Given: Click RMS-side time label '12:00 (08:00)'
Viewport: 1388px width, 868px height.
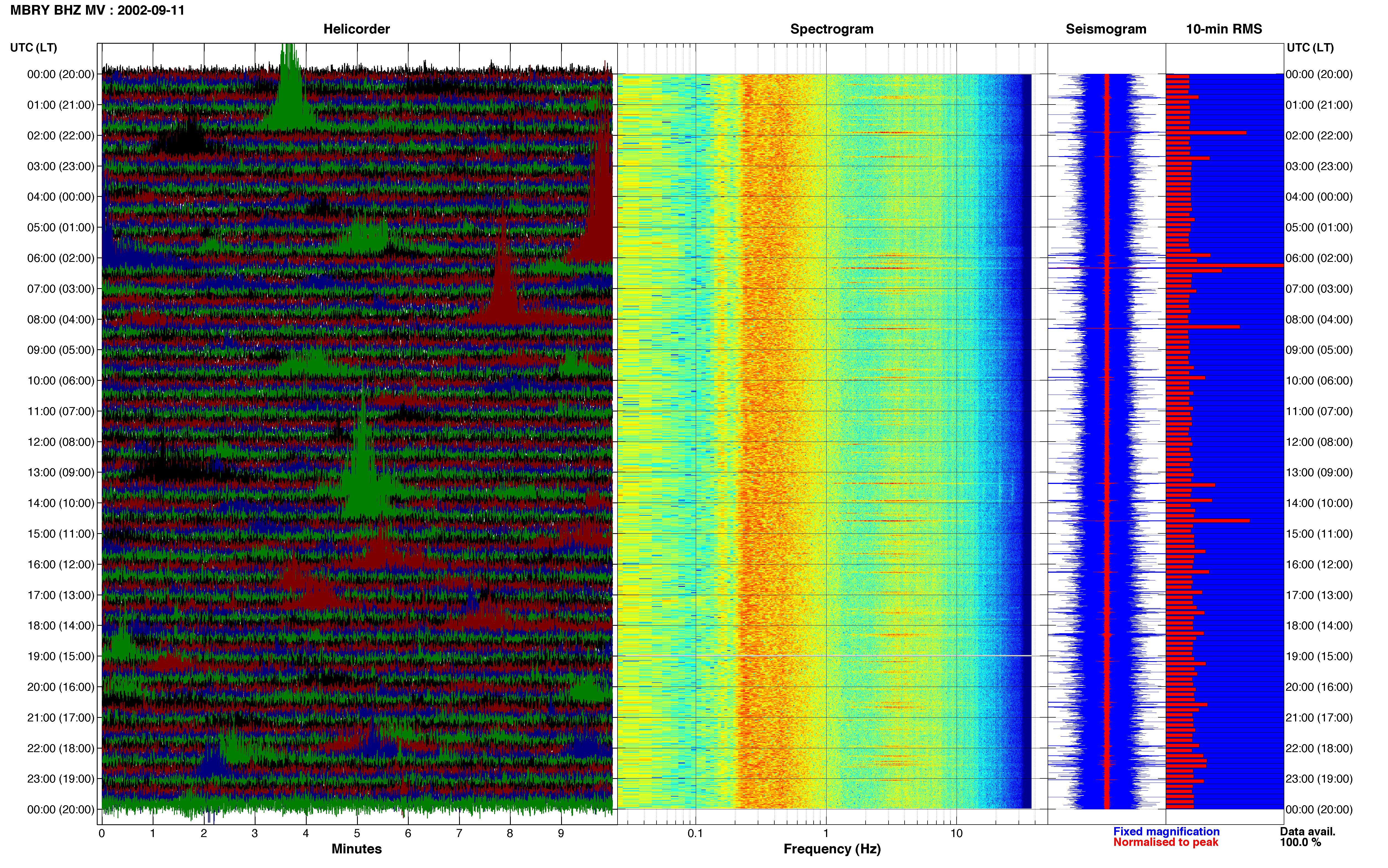Looking at the screenshot, I should tap(1319, 442).
